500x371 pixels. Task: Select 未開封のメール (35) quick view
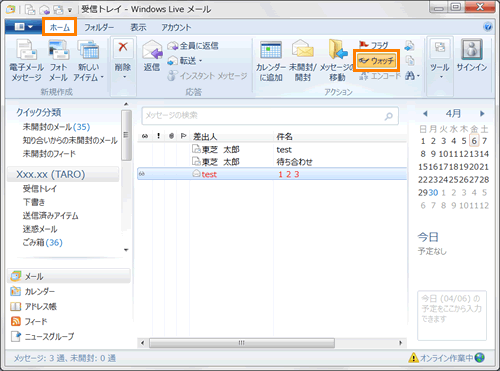56,127
